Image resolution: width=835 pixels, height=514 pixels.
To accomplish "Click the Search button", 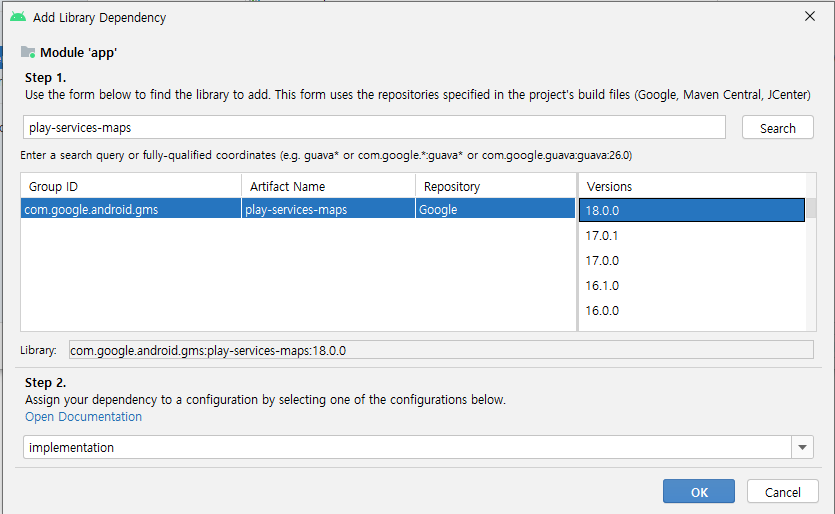I will click(x=777, y=128).
